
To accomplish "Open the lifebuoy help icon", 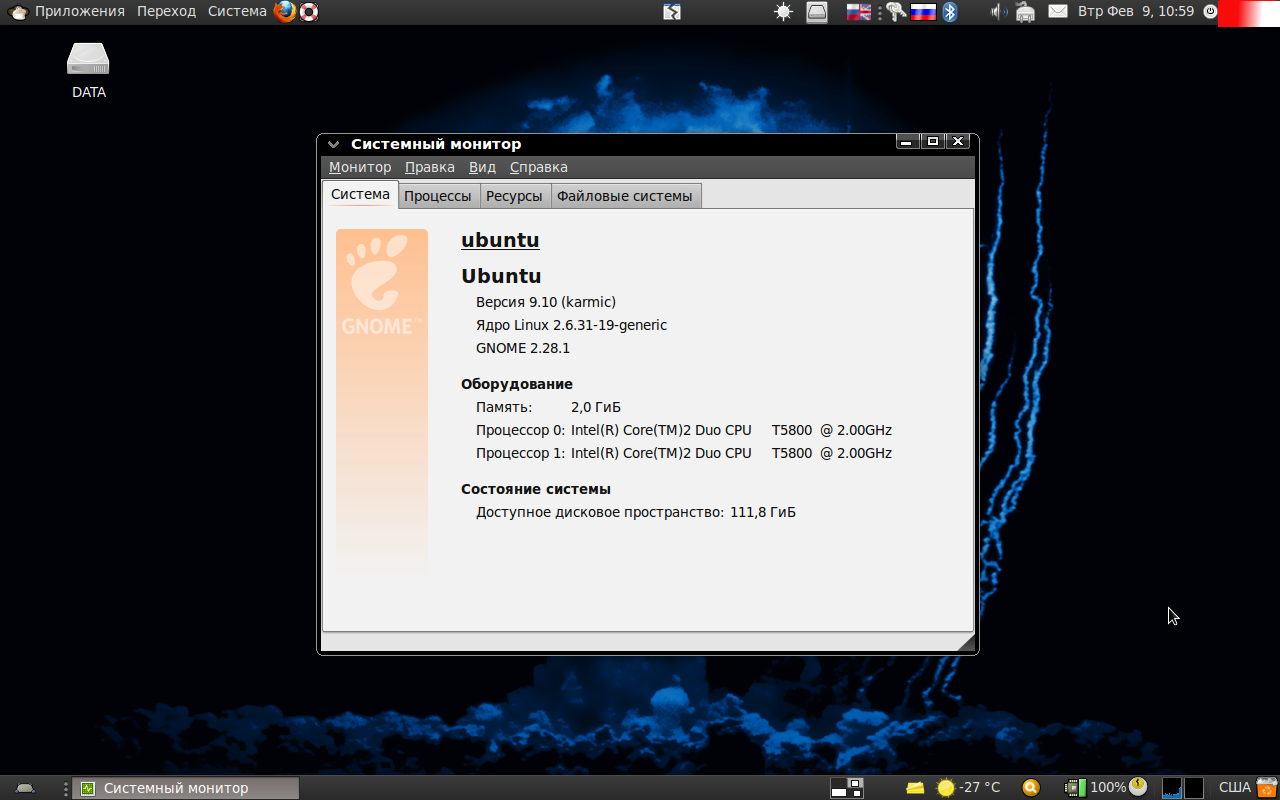I will click(x=309, y=12).
